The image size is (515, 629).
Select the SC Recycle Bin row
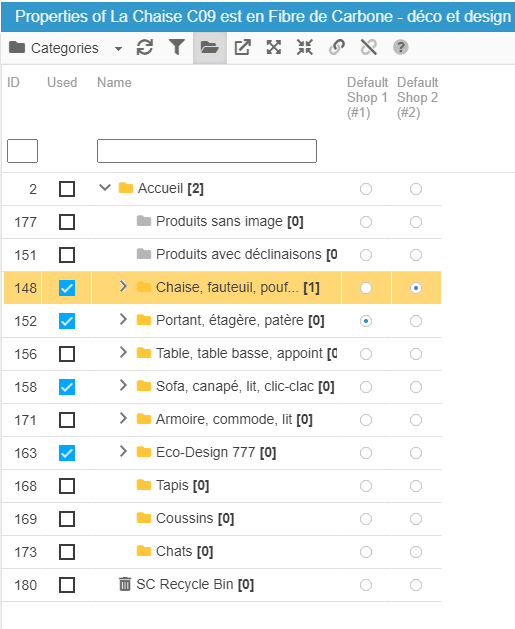222,585
